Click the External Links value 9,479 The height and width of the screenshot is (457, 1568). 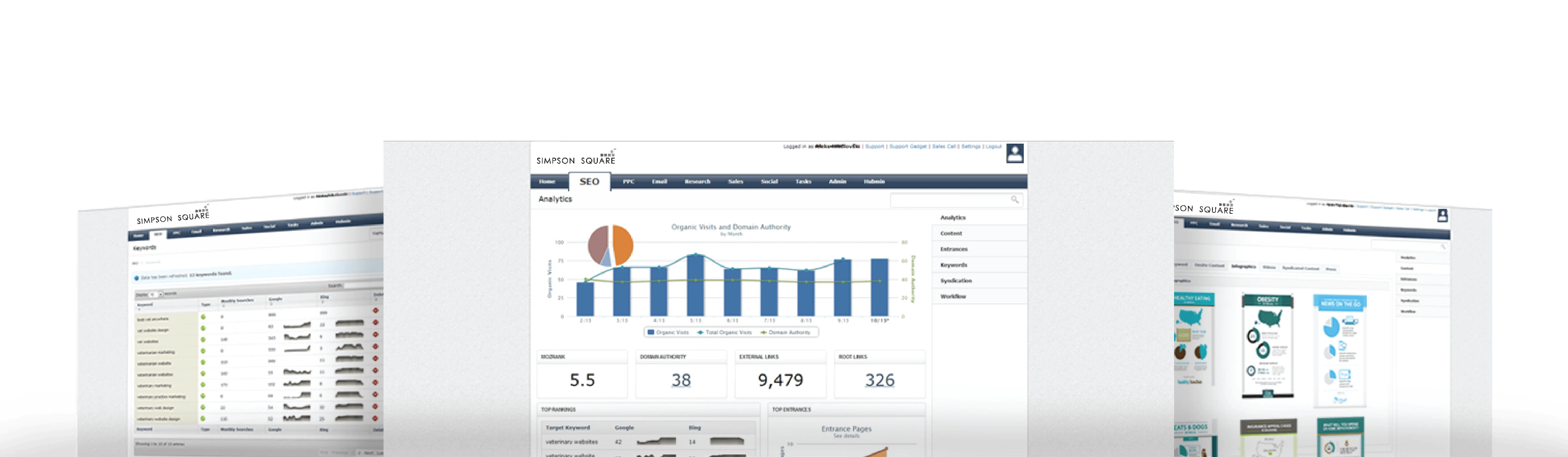(780, 380)
